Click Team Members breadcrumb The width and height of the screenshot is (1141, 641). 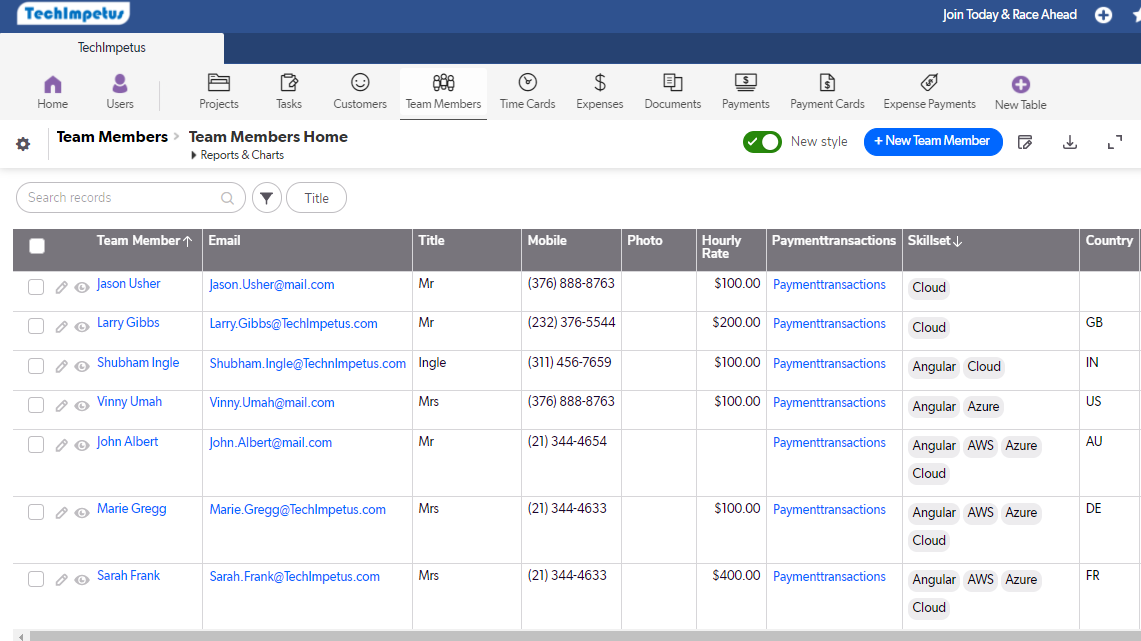tap(112, 137)
